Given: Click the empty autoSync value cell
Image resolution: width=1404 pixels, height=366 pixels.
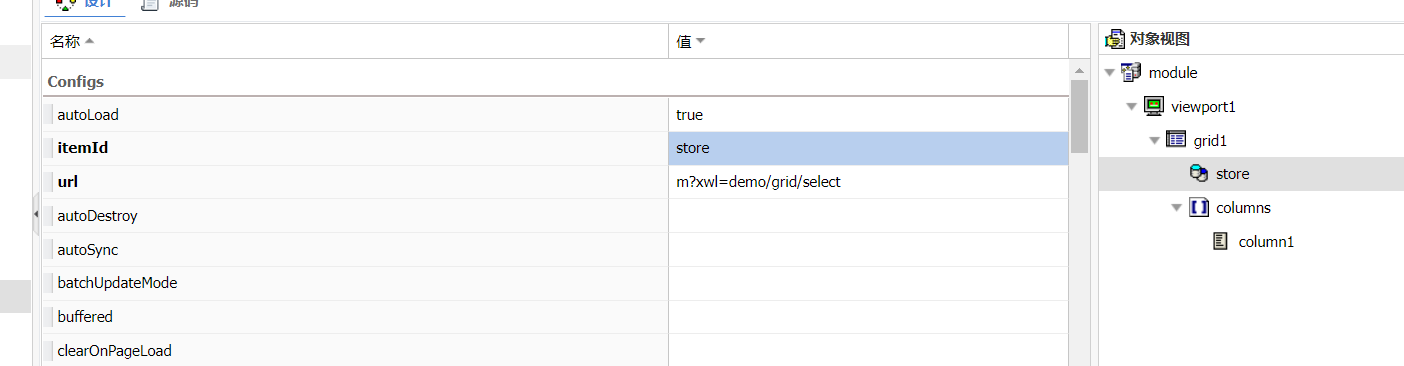Looking at the screenshot, I should tap(868, 250).
